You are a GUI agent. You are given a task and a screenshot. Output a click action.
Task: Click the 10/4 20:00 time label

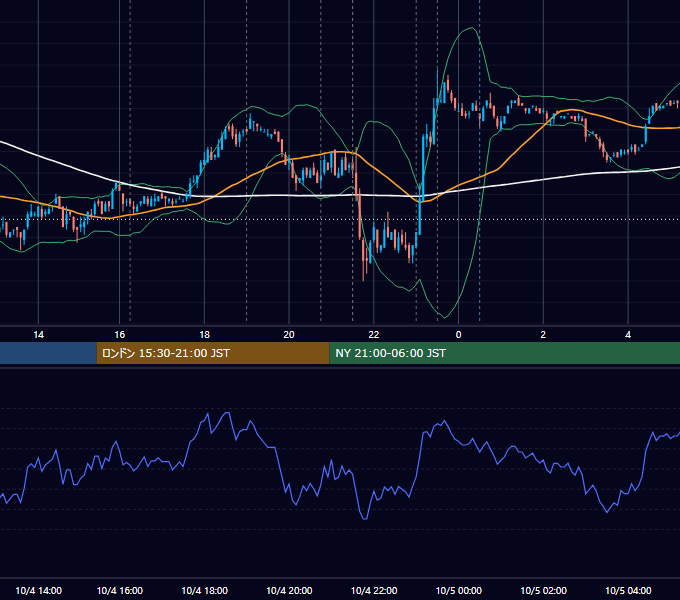[x=289, y=590]
